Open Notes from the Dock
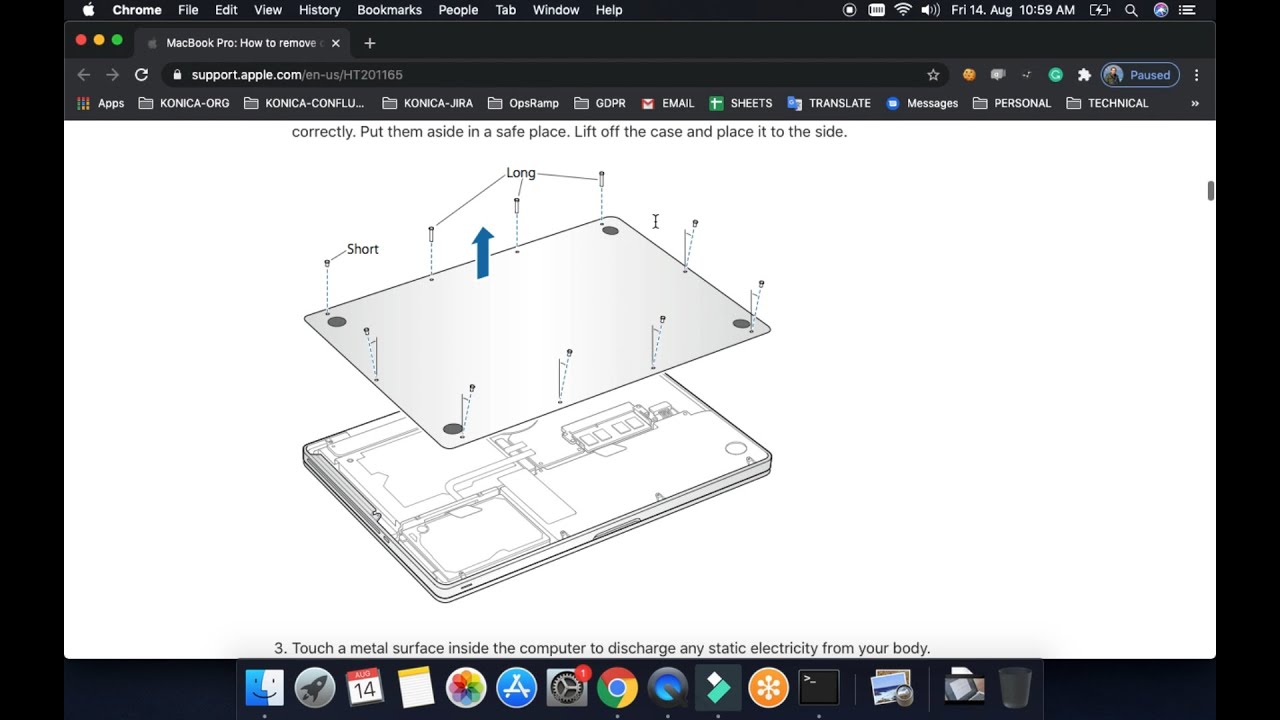1280x720 pixels. pyautogui.click(x=415, y=688)
